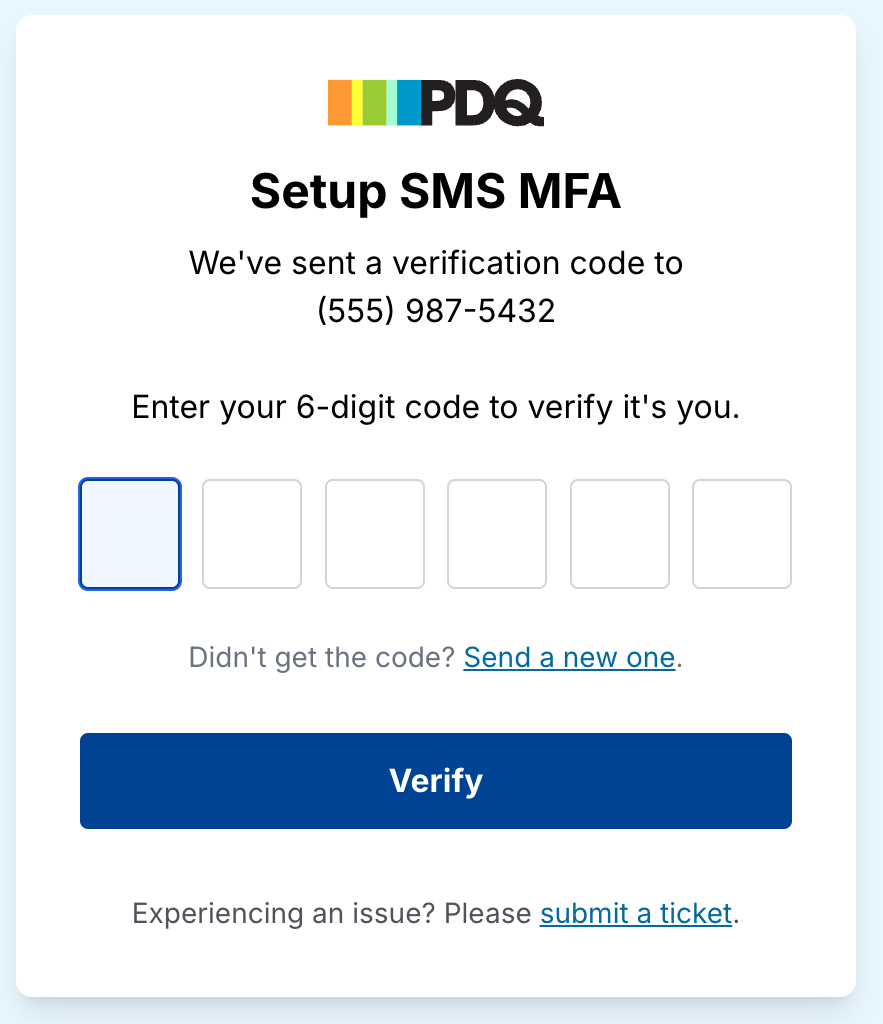
Task: Select the second code digit box
Action: [252, 534]
